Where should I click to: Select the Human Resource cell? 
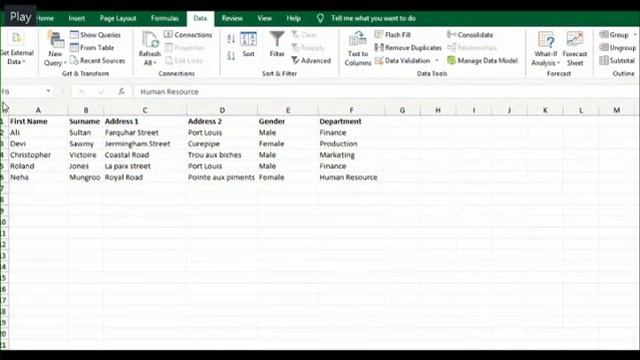351,177
